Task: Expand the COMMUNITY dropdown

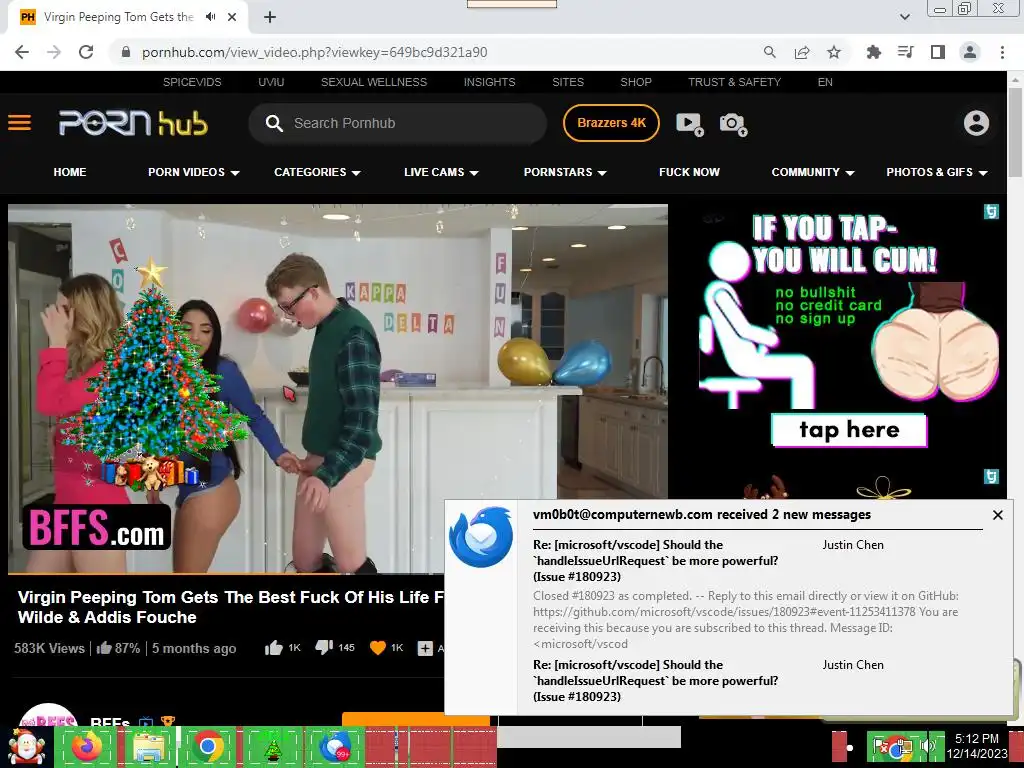Action: click(813, 172)
